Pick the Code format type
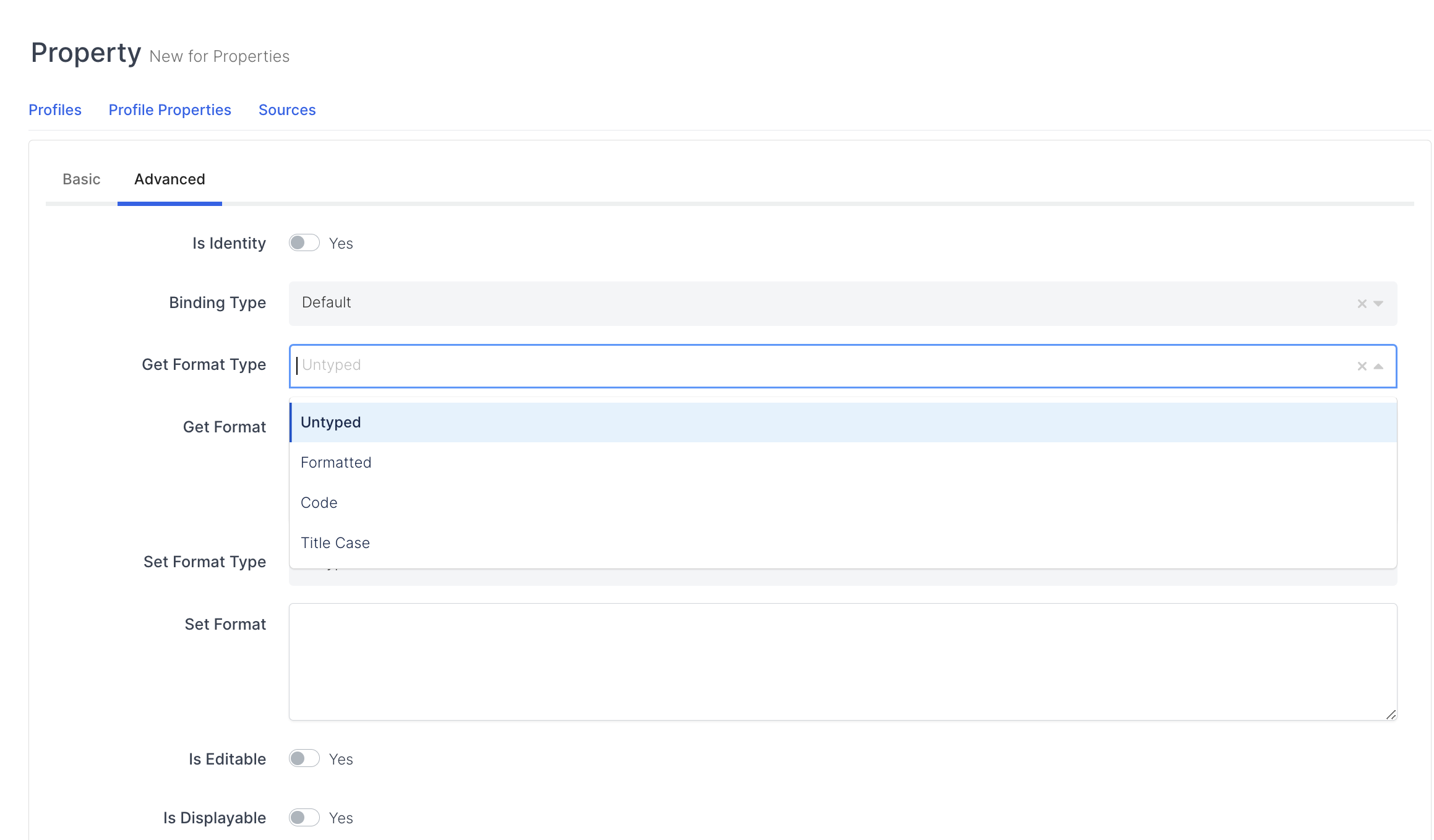1434x840 pixels. point(319,503)
